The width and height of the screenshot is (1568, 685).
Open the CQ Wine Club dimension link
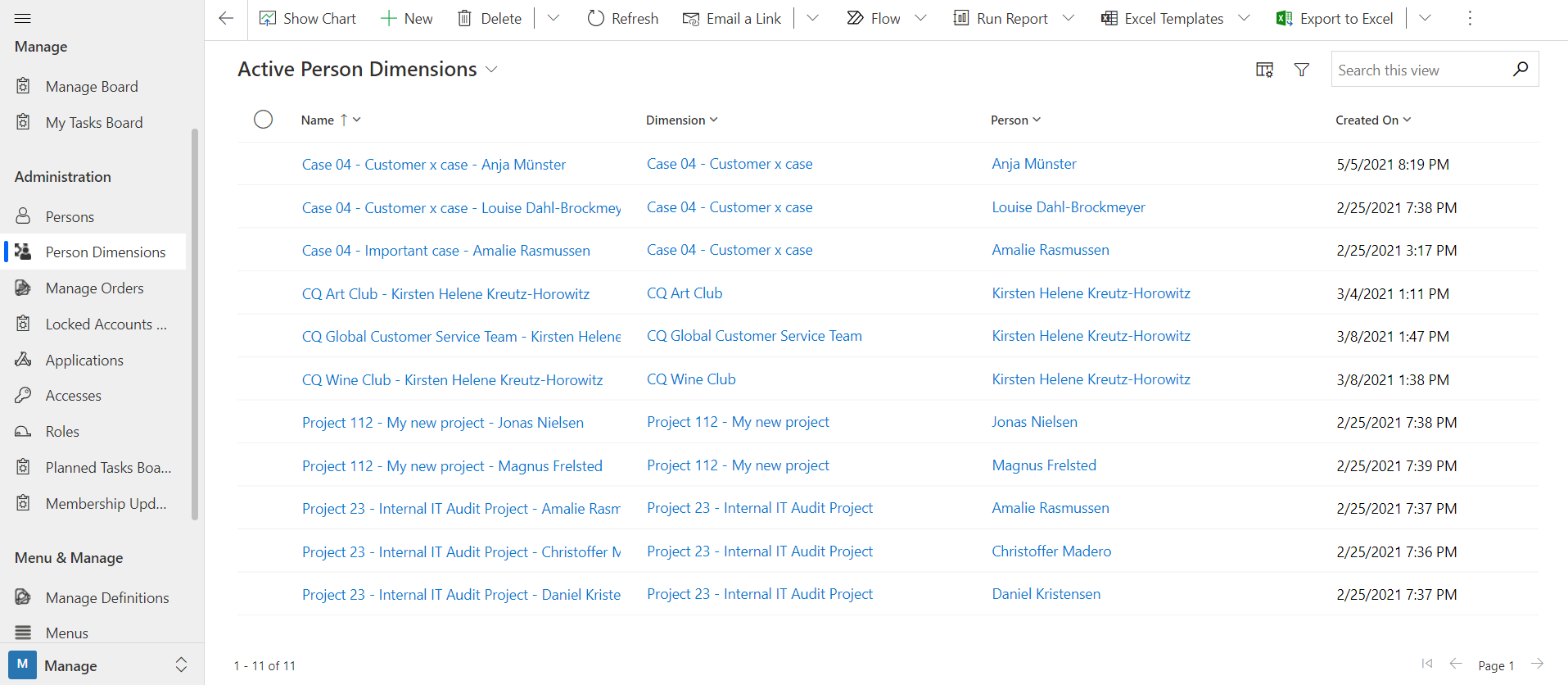(x=691, y=379)
